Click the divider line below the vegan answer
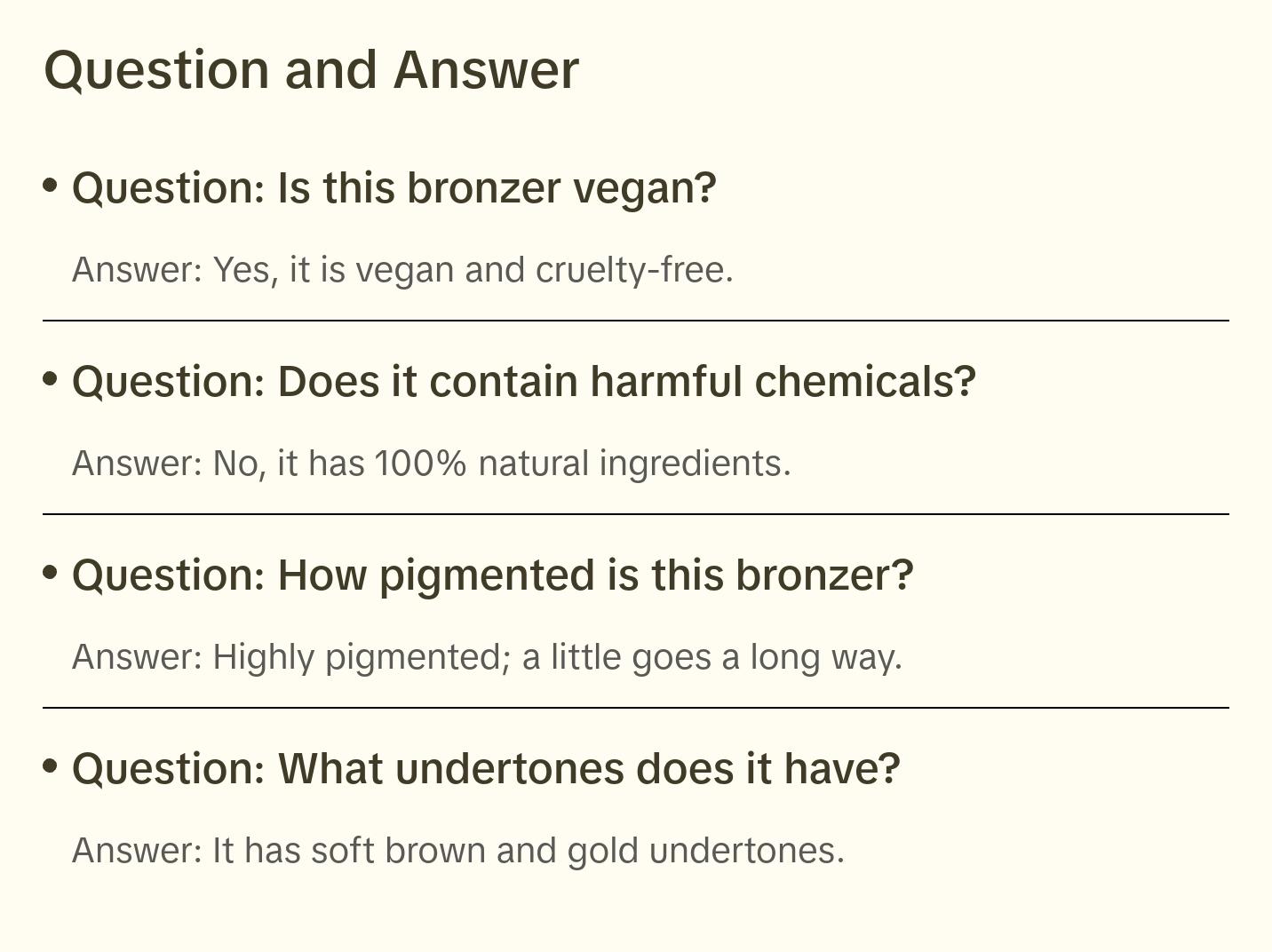This screenshot has width=1272, height=952. (635, 321)
